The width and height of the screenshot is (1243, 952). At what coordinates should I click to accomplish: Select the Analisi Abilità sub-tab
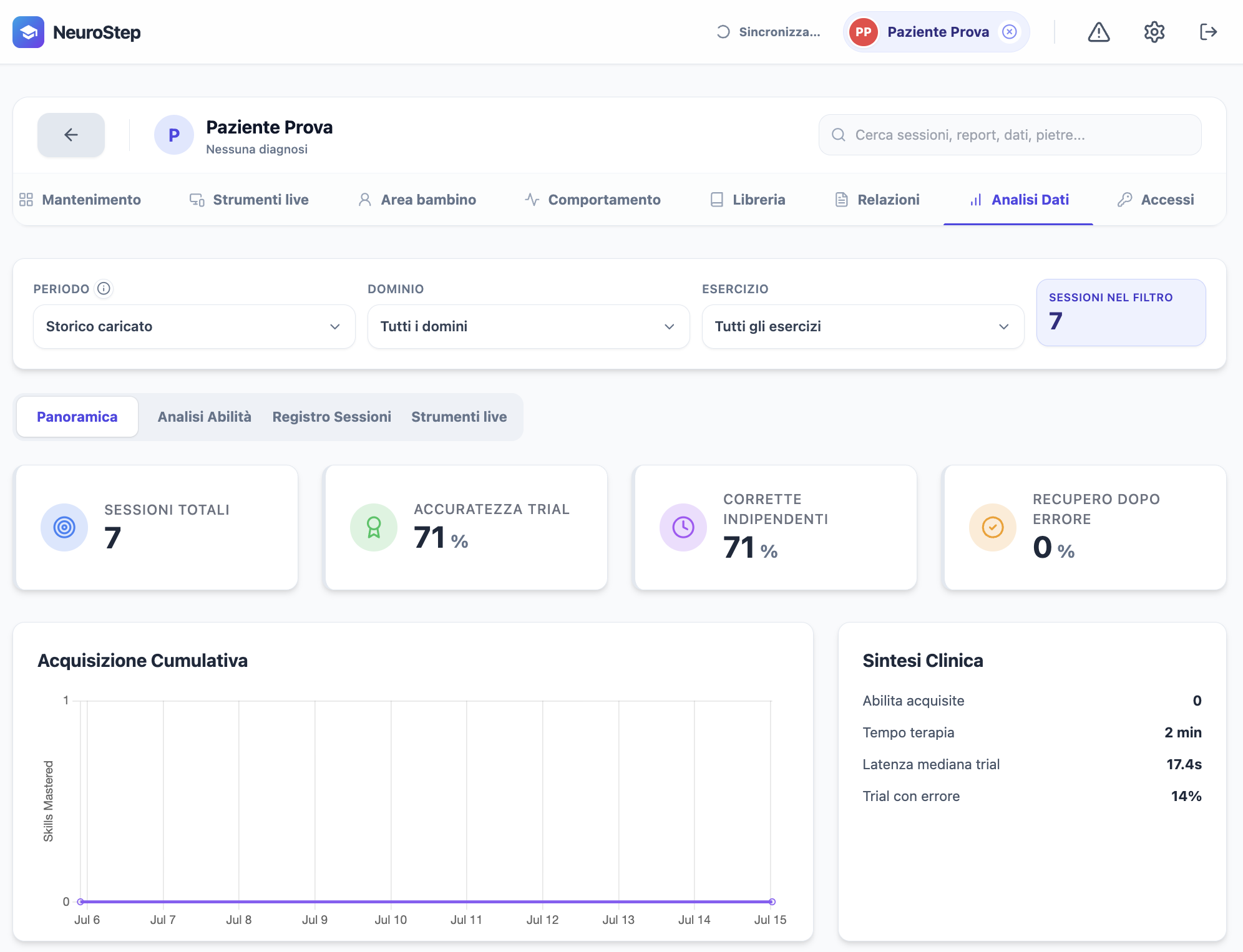tap(205, 417)
